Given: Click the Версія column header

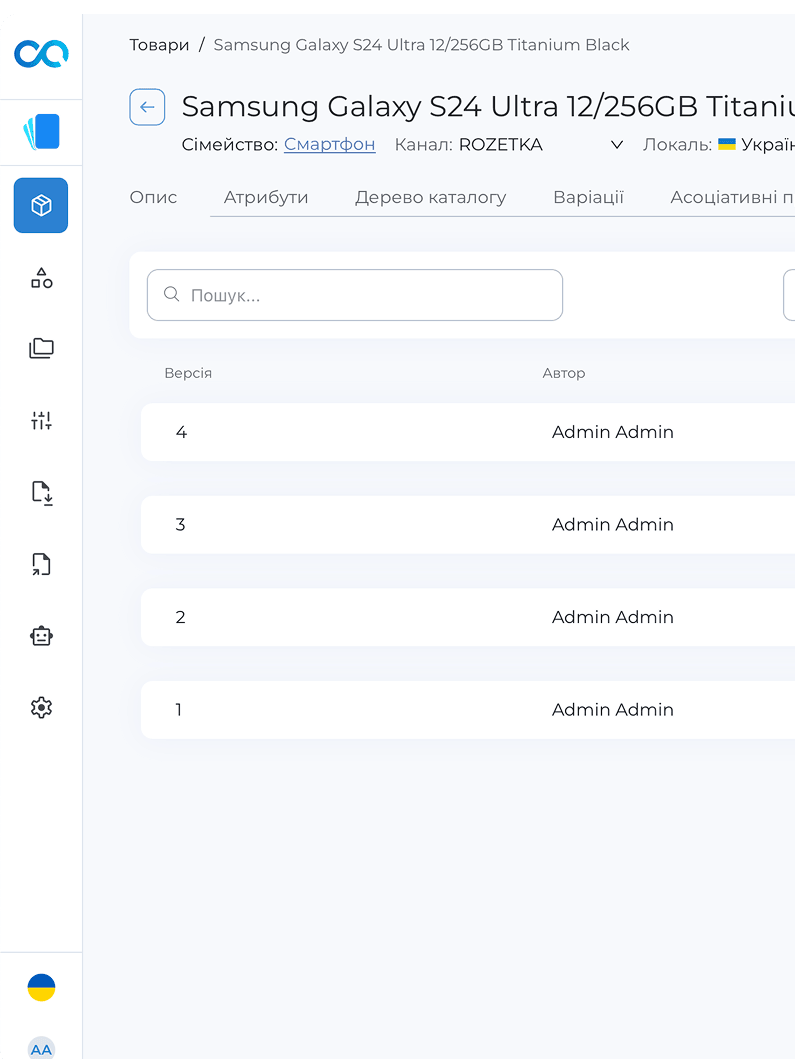Looking at the screenshot, I should 188,373.
